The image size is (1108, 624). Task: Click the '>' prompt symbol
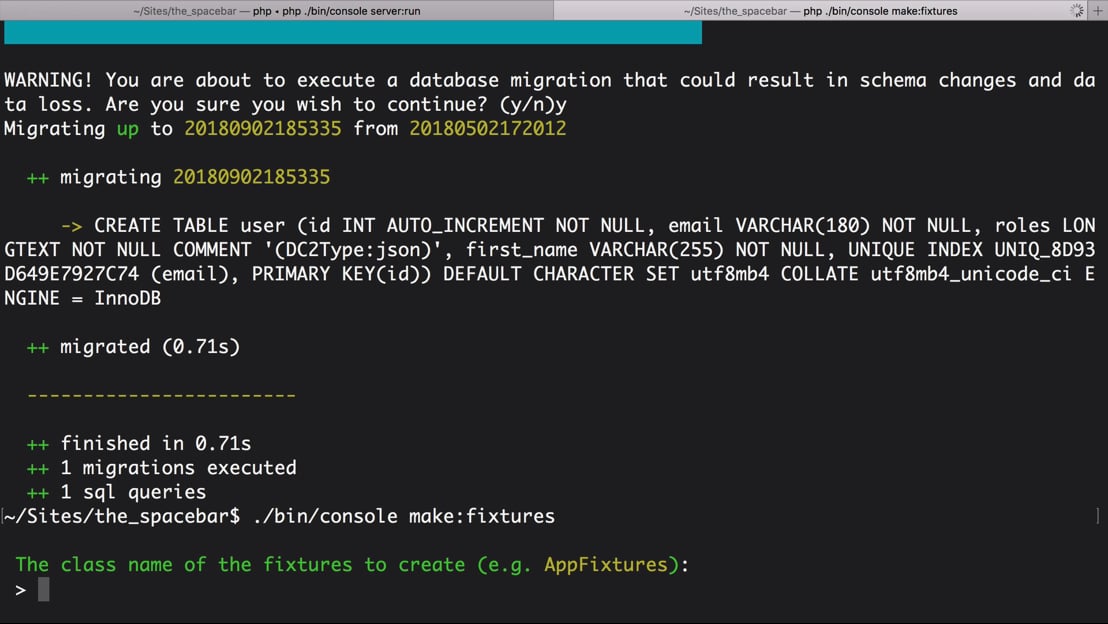coord(21,589)
